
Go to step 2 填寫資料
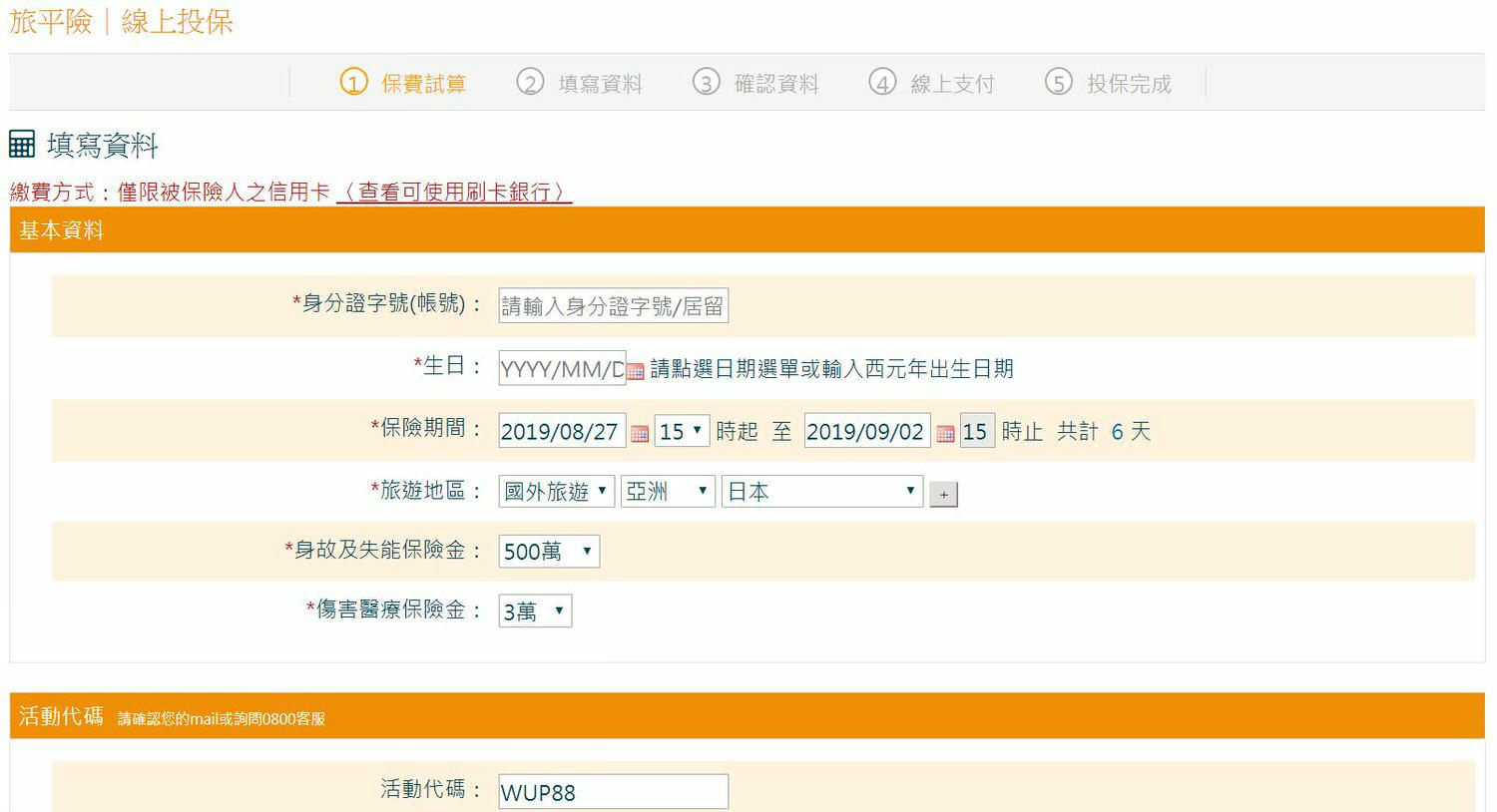click(x=579, y=83)
